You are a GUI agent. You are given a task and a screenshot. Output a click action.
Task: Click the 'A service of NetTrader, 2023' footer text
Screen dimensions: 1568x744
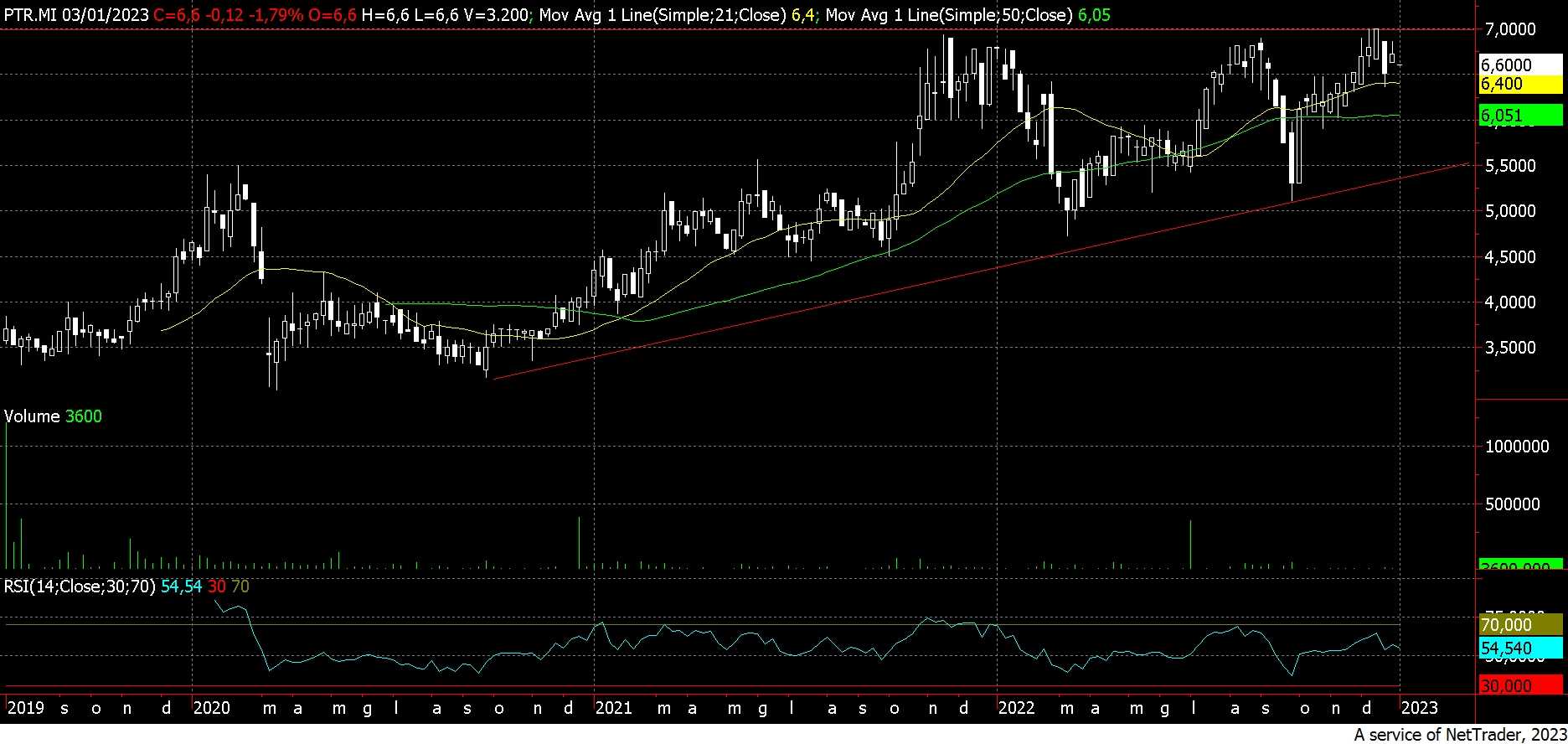pyautogui.click(x=1459, y=735)
